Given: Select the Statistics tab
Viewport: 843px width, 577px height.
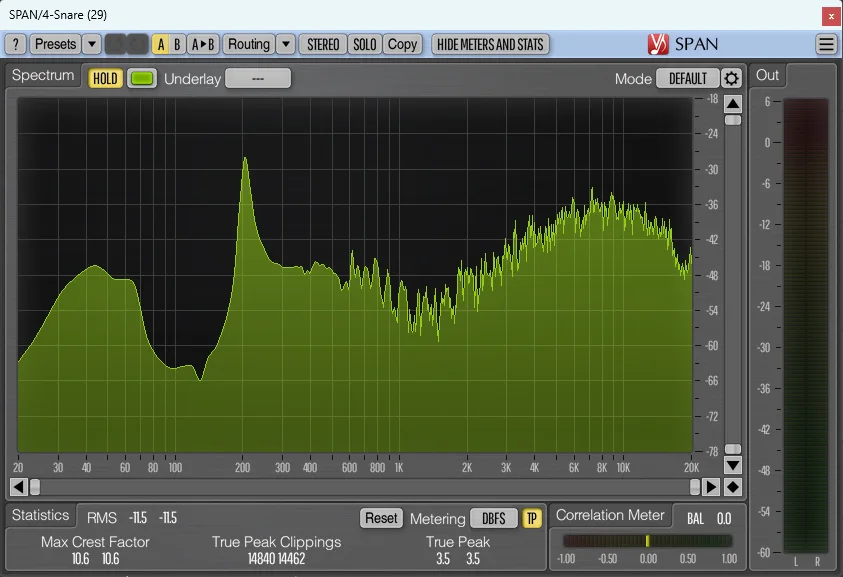Looking at the screenshot, I should coord(41,515).
